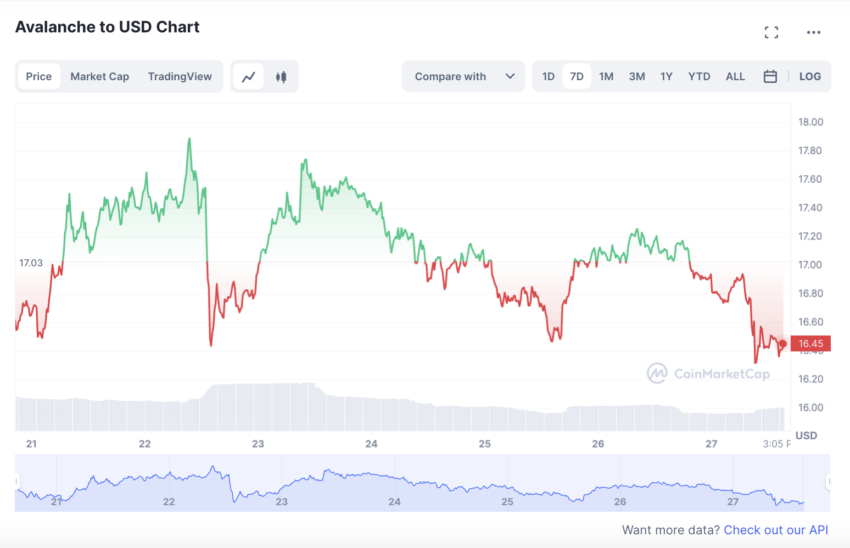Select the 1M time range

[606, 76]
